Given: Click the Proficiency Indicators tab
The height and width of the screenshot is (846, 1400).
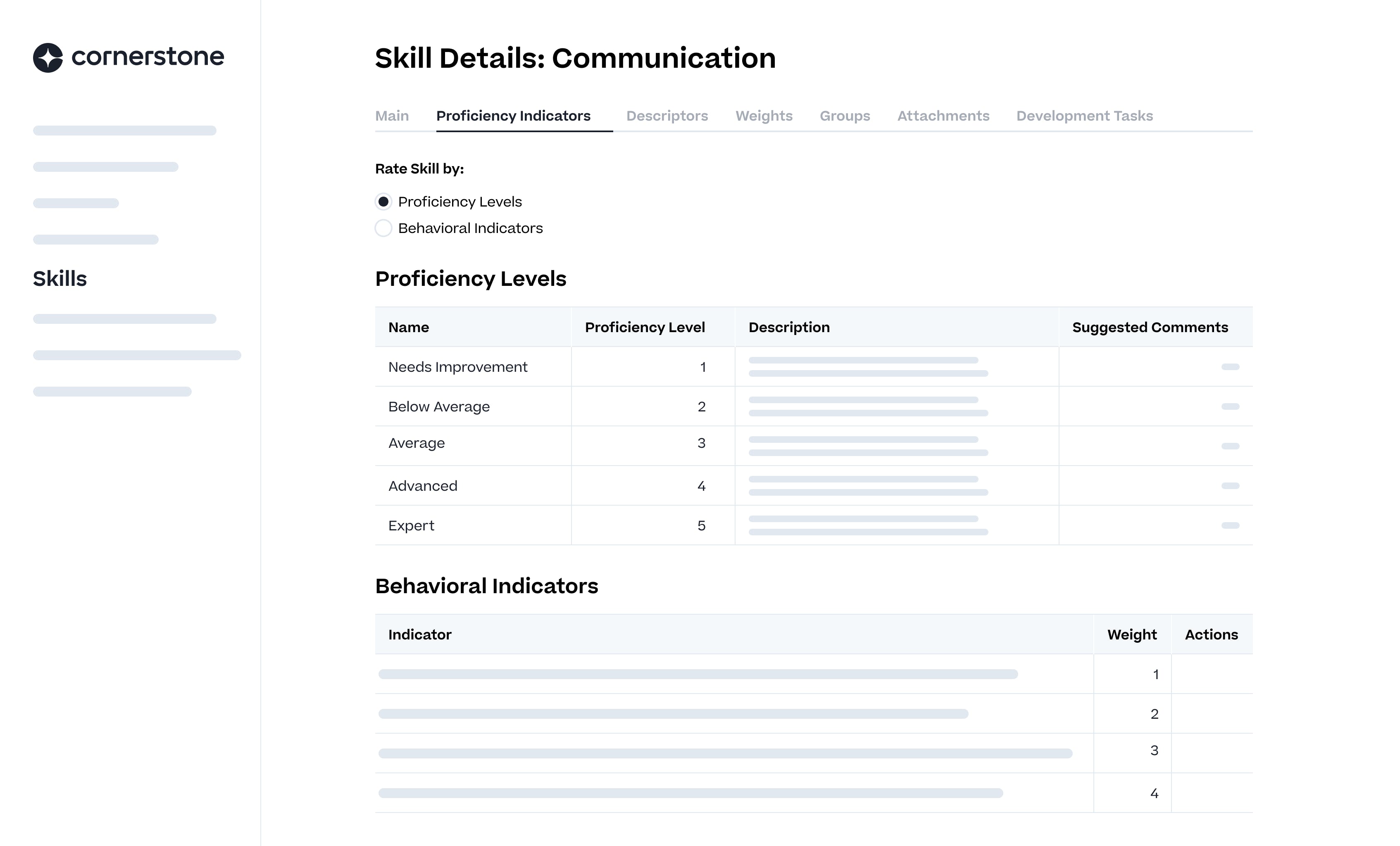Looking at the screenshot, I should (x=513, y=116).
